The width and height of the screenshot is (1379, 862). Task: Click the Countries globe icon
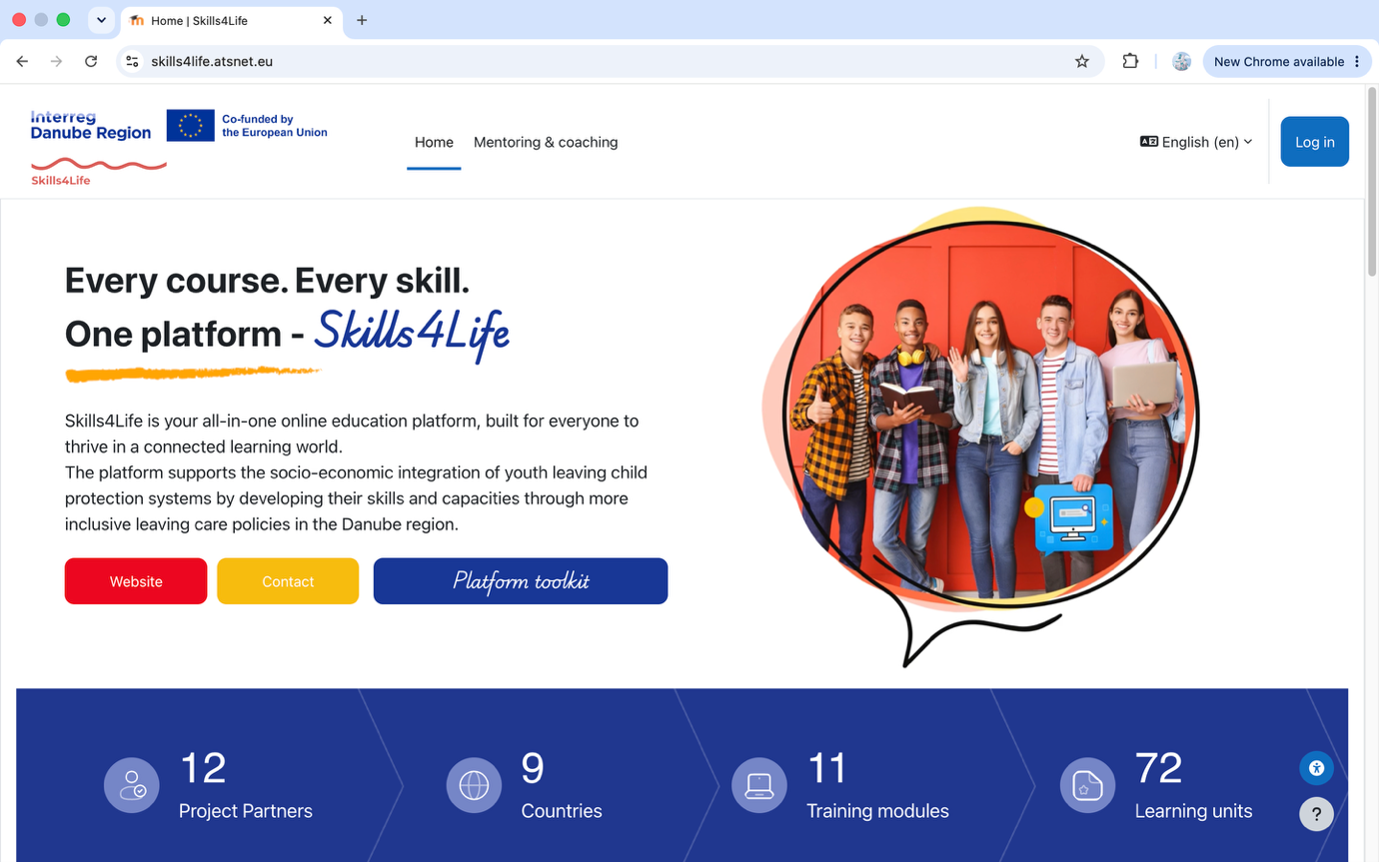pos(474,785)
